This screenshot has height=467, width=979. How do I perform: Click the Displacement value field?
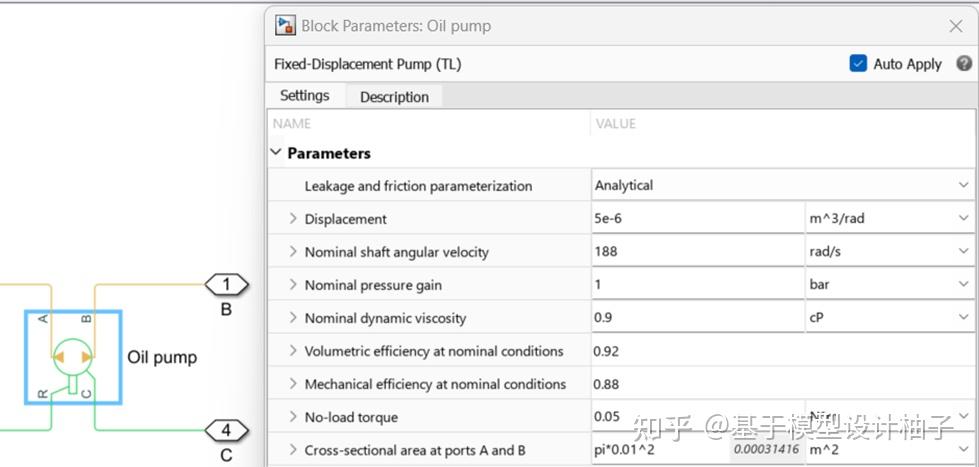(697, 218)
